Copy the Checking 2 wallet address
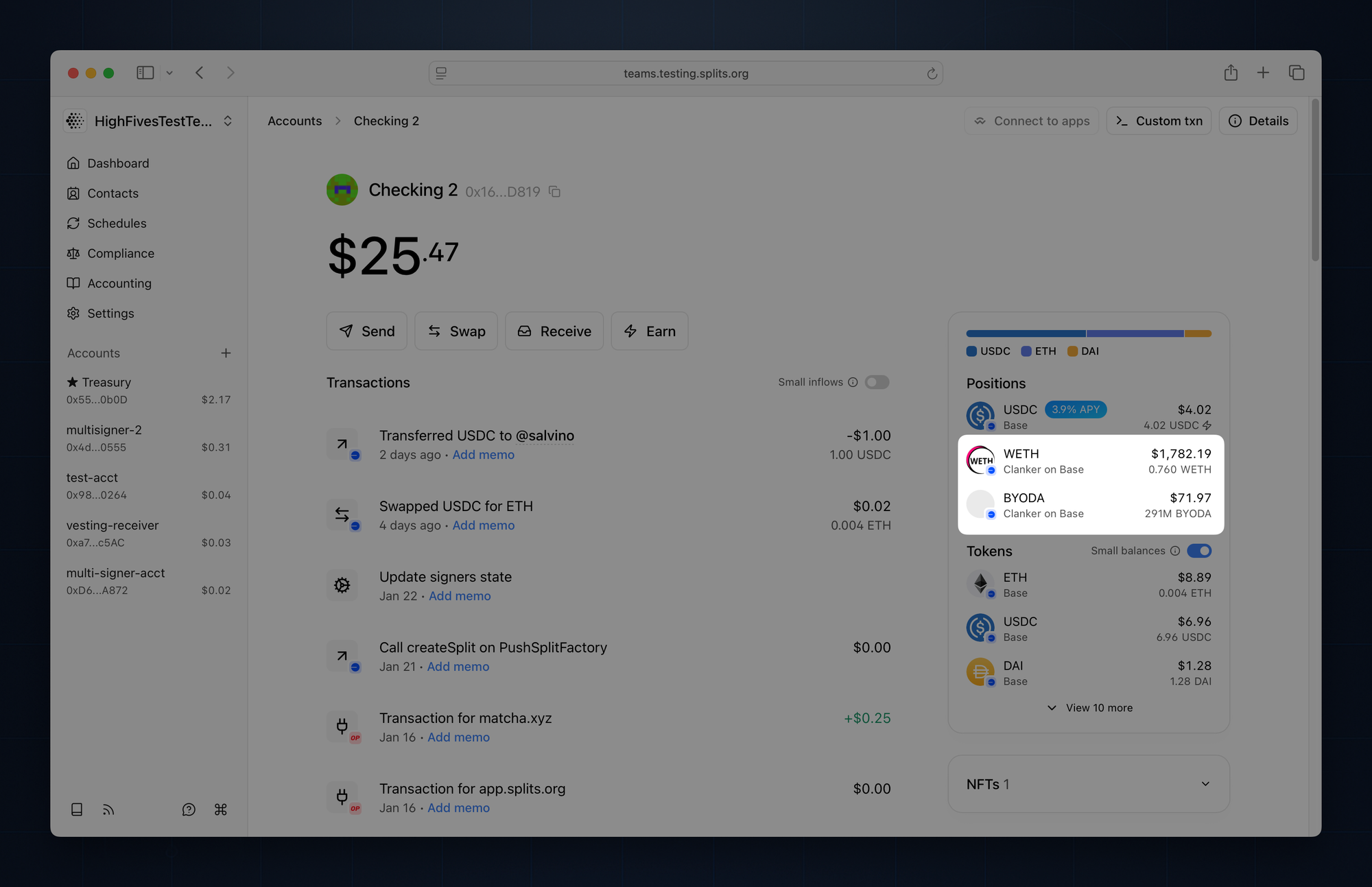 (555, 192)
